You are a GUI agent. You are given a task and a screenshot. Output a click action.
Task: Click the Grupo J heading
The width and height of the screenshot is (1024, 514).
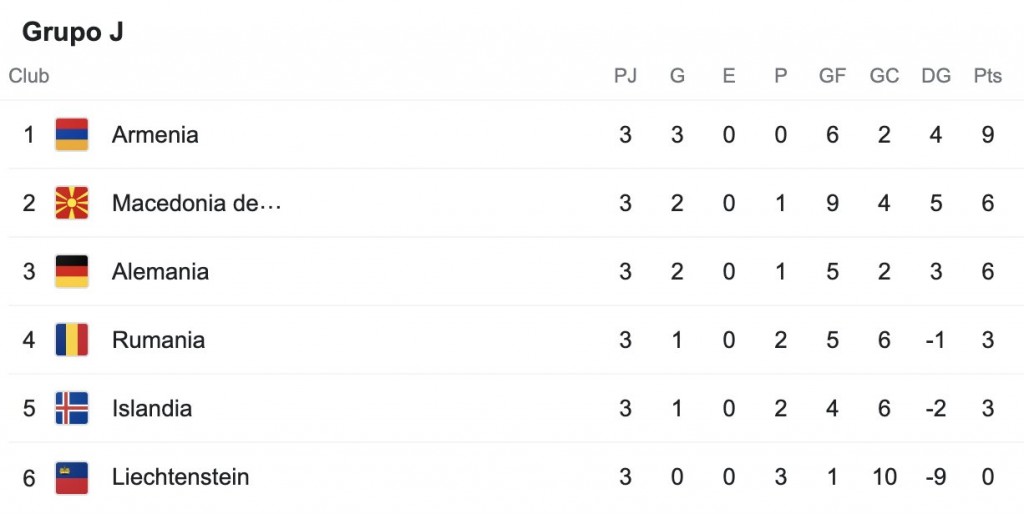tap(72, 32)
